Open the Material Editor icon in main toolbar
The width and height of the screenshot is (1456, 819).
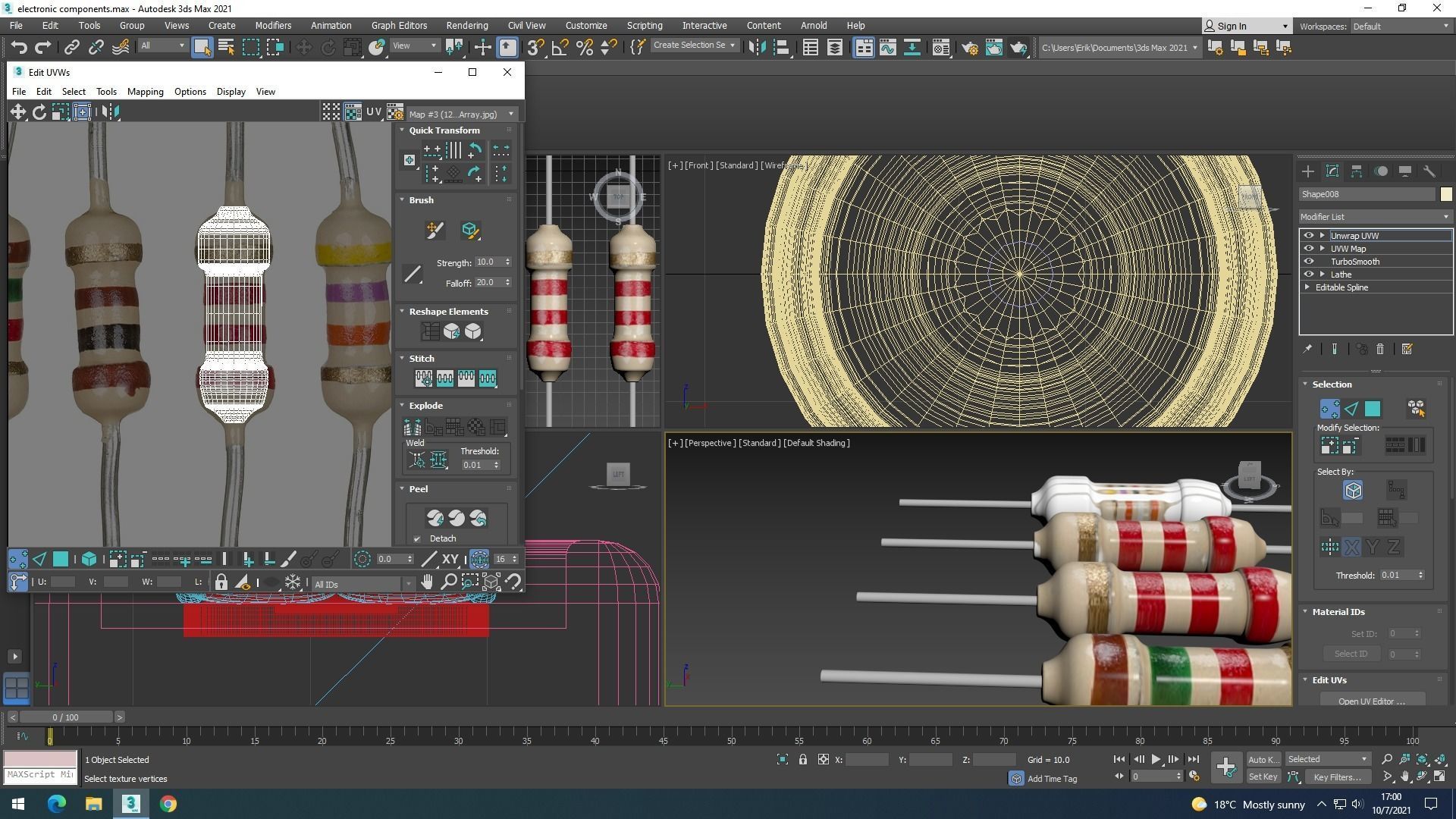940,48
